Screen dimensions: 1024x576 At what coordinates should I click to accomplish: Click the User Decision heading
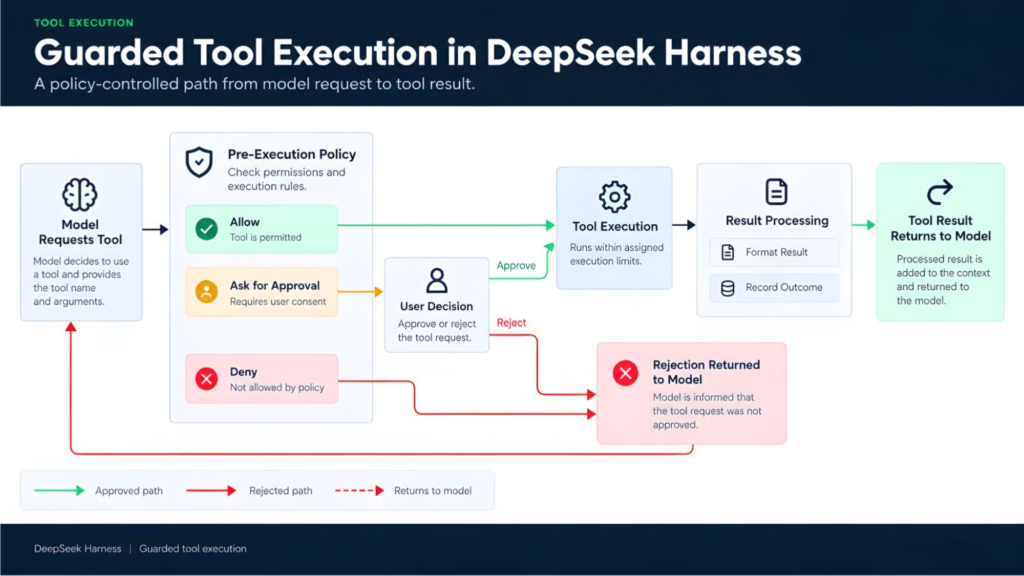[436, 306]
